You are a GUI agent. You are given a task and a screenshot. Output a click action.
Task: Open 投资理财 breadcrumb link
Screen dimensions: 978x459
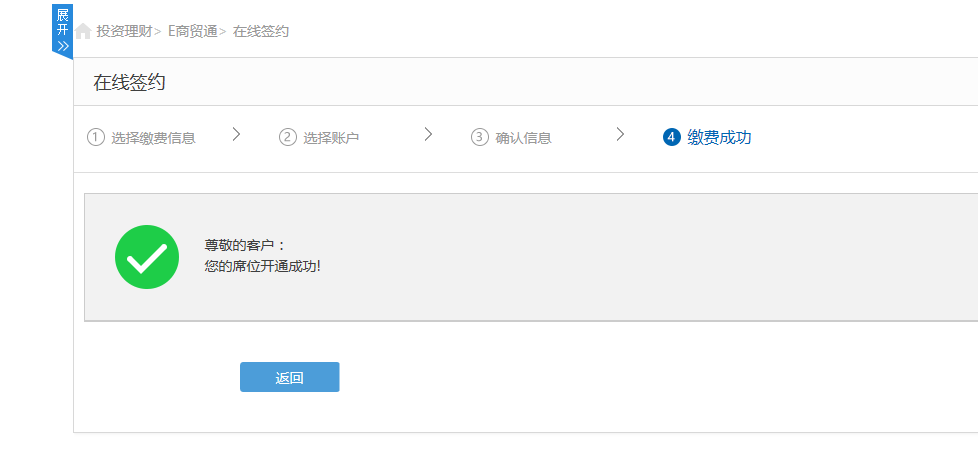(x=125, y=31)
